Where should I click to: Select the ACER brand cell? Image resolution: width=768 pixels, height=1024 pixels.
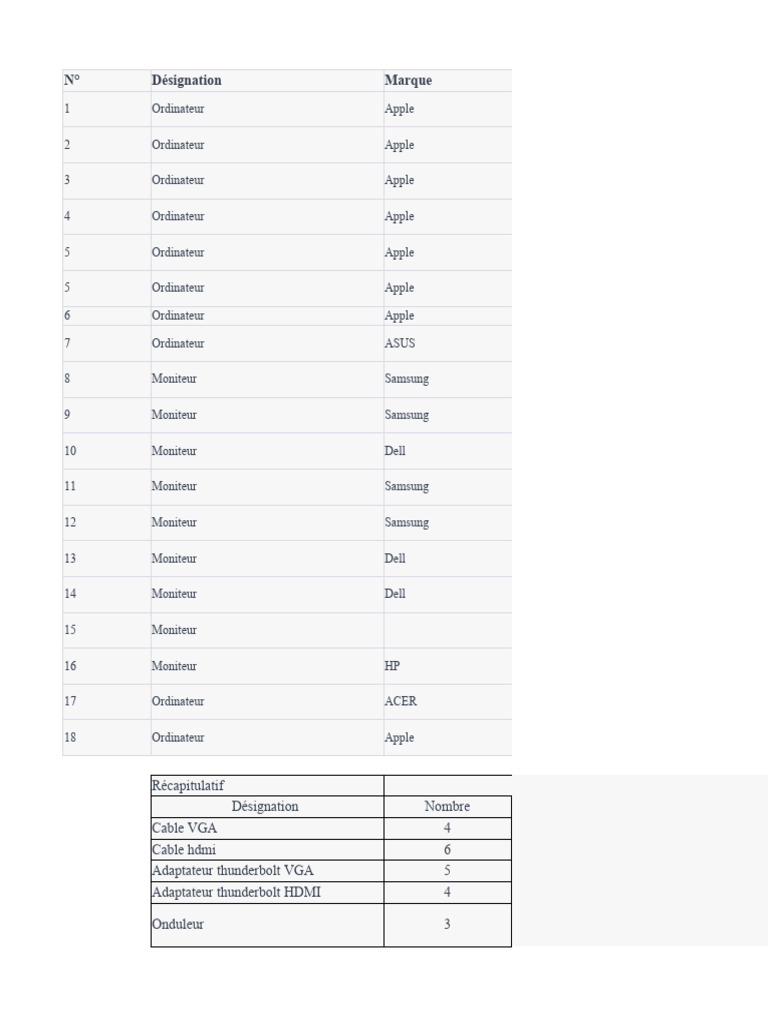pos(400,701)
